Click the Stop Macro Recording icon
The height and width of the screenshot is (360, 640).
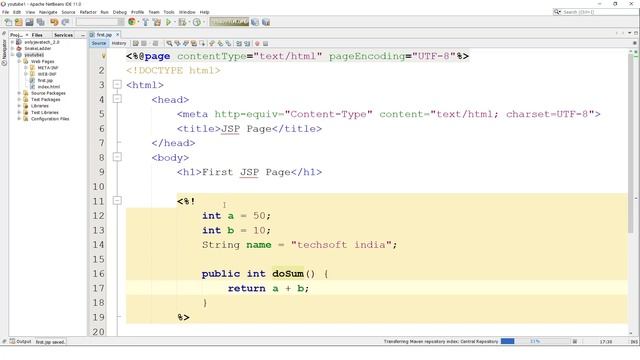click(265, 43)
